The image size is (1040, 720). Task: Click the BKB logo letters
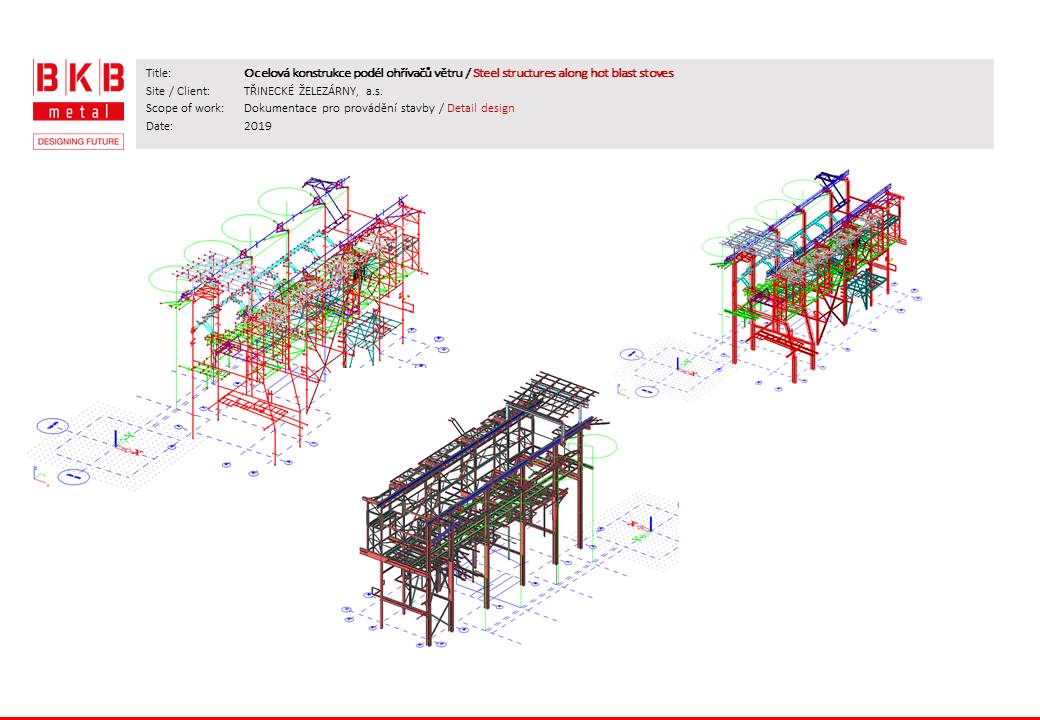pyautogui.click(x=79, y=79)
